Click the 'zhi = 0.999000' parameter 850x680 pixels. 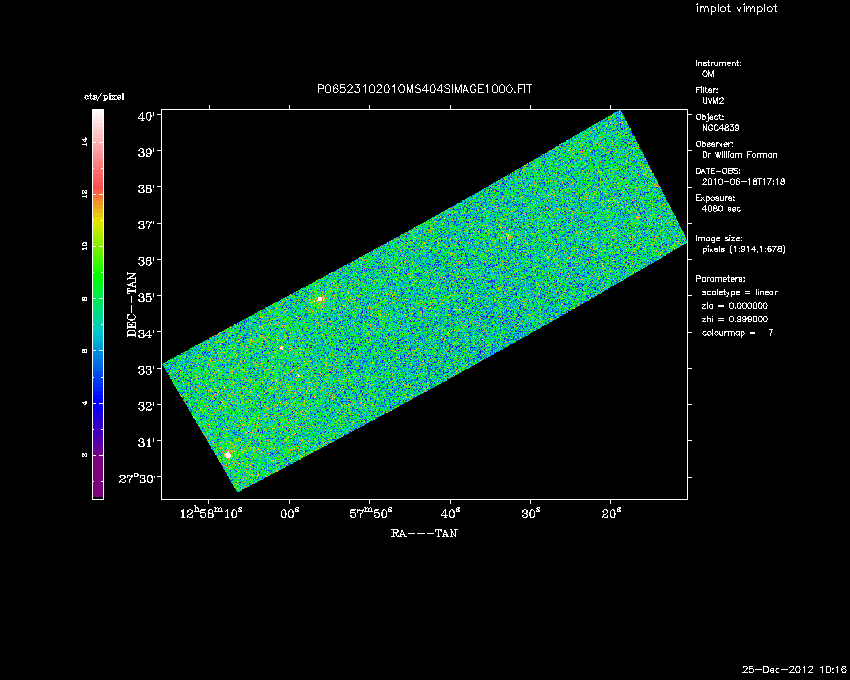735,319
